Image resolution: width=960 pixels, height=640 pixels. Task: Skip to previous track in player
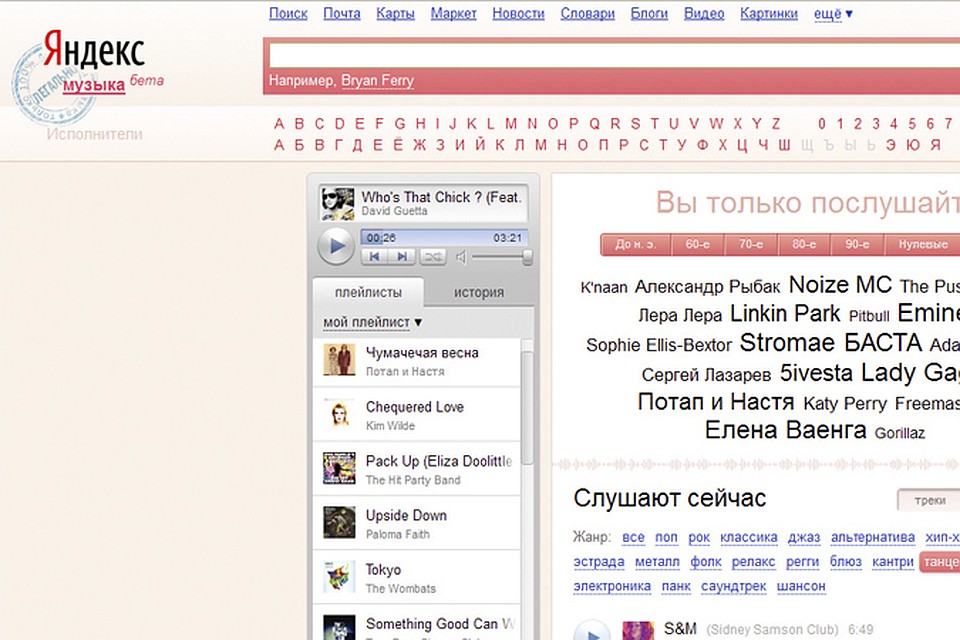375,257
